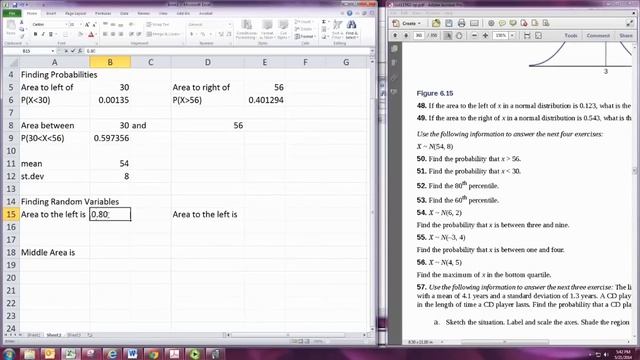Click the Insert Function fx icon

point(80,51)
